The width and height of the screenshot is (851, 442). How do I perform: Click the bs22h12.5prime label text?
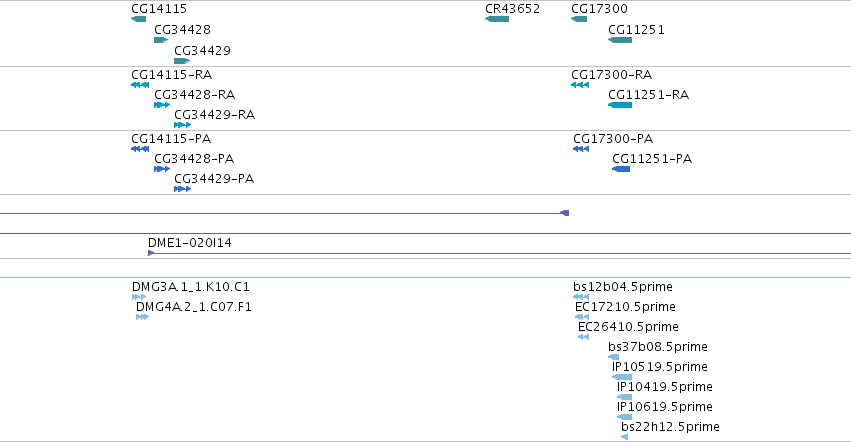point(670,427)
